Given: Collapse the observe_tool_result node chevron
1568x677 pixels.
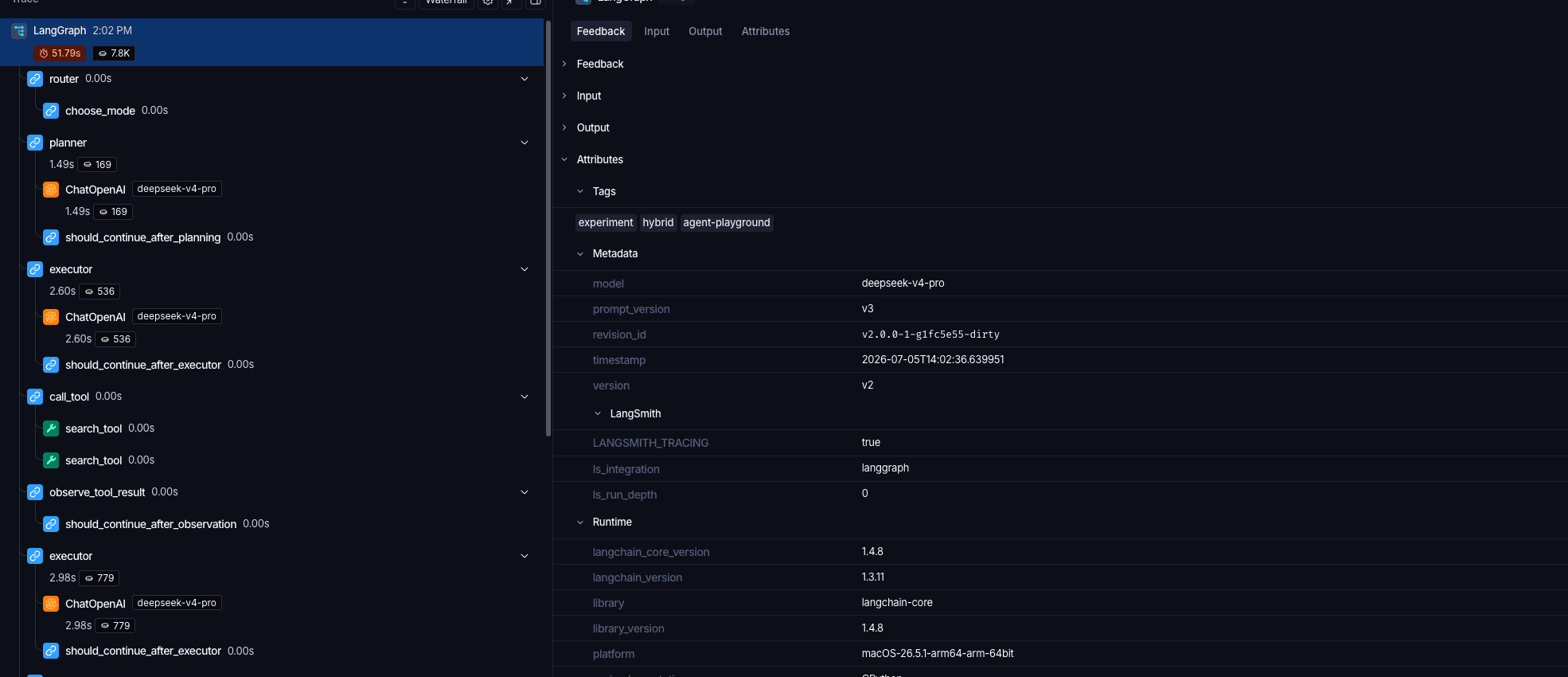Looking at the screenshot, I should click(525, 492).
